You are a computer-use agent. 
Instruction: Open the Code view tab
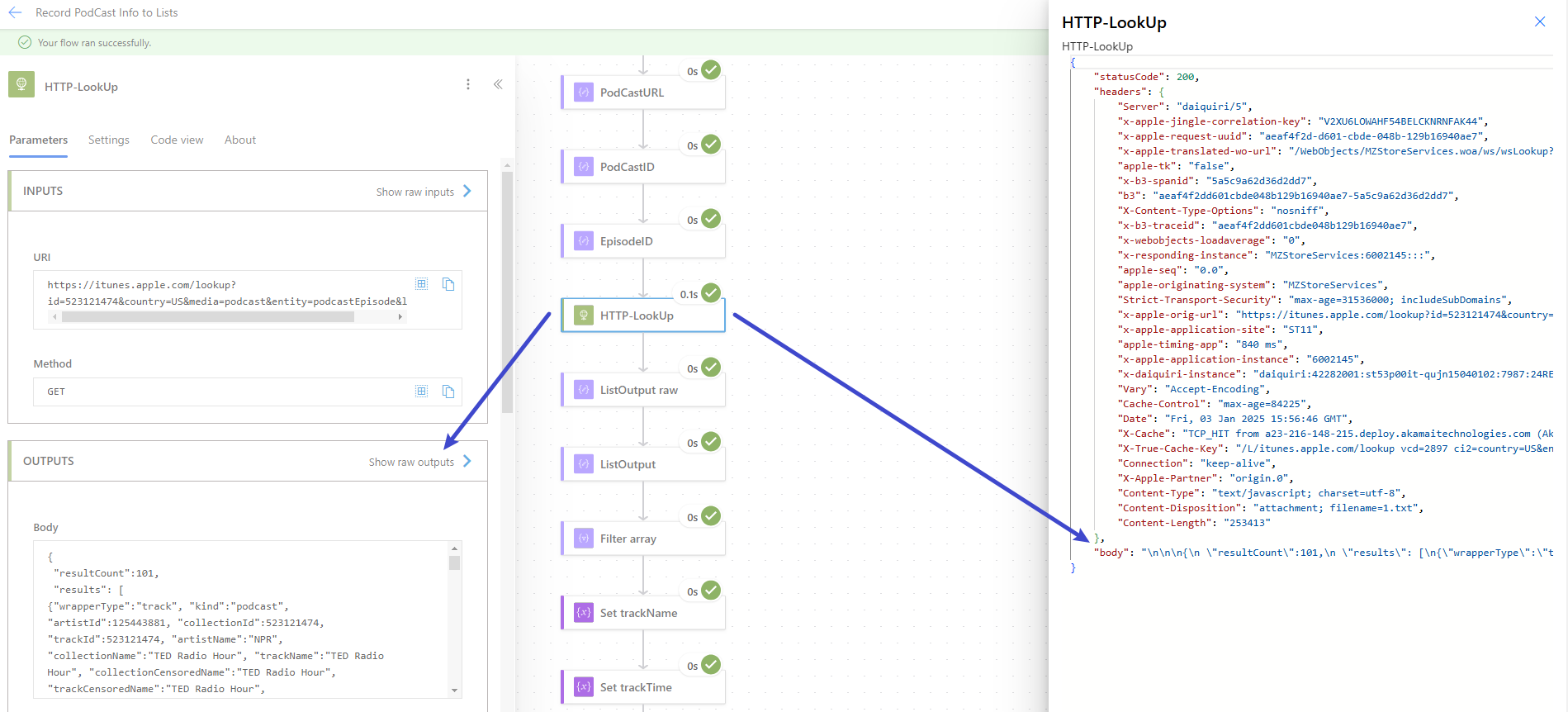[177, 140]
